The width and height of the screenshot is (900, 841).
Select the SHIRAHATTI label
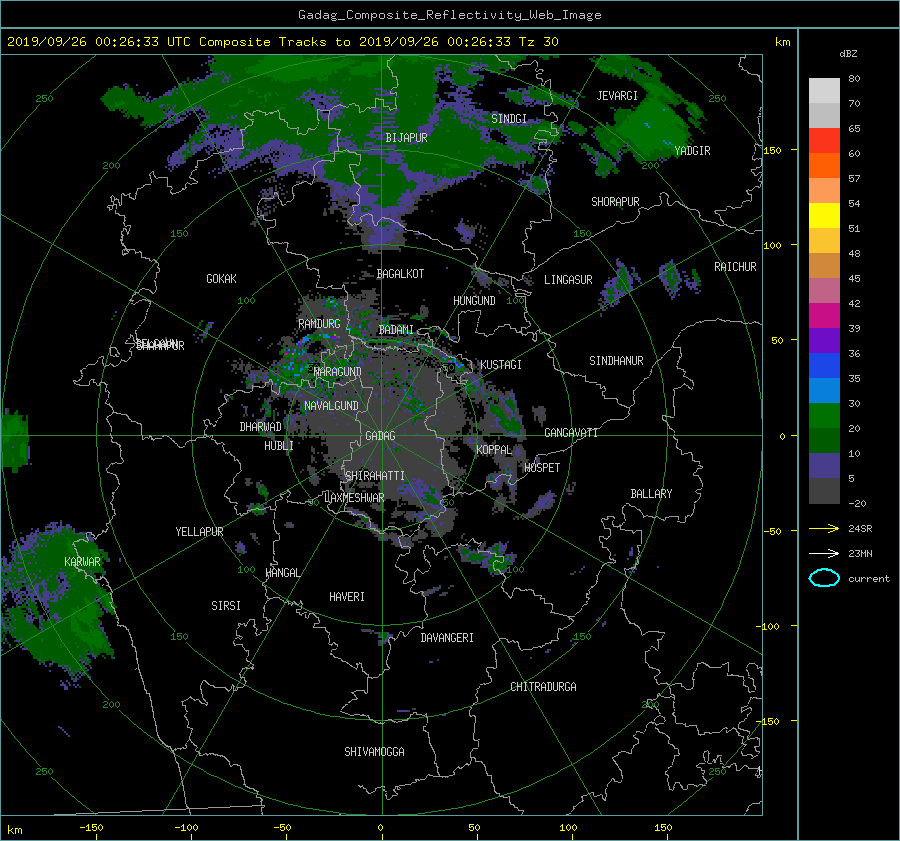pyautogui.click(x=375, y=476)
